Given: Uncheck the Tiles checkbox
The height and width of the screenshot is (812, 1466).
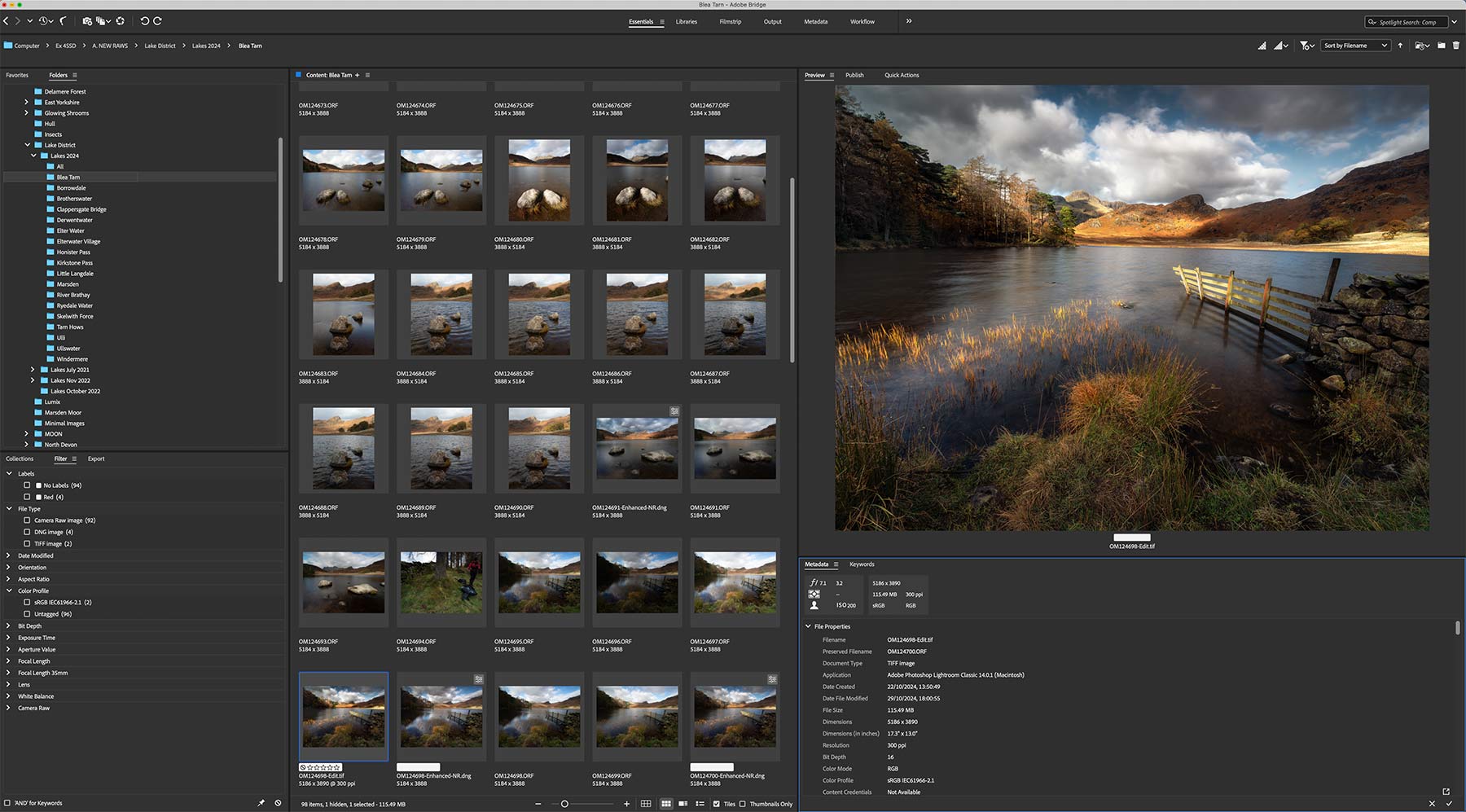Looking at the screenshot, I should 717,804.
